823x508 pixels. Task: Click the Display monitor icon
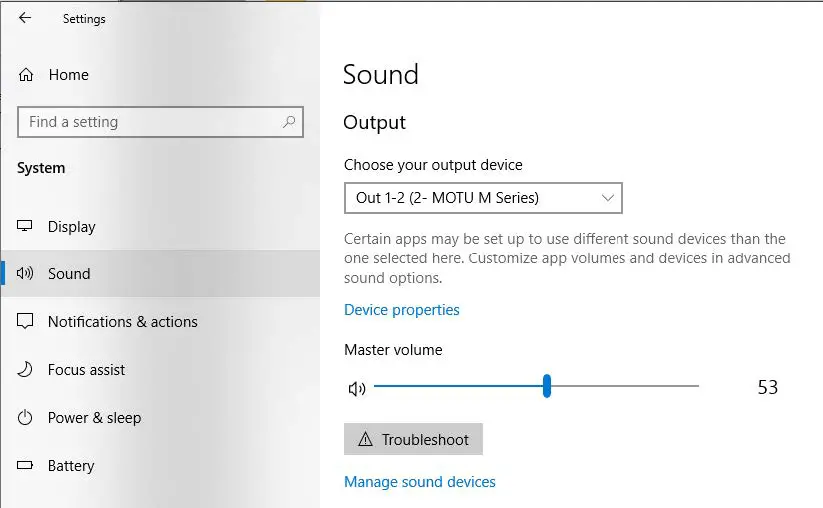coord(26,227)
